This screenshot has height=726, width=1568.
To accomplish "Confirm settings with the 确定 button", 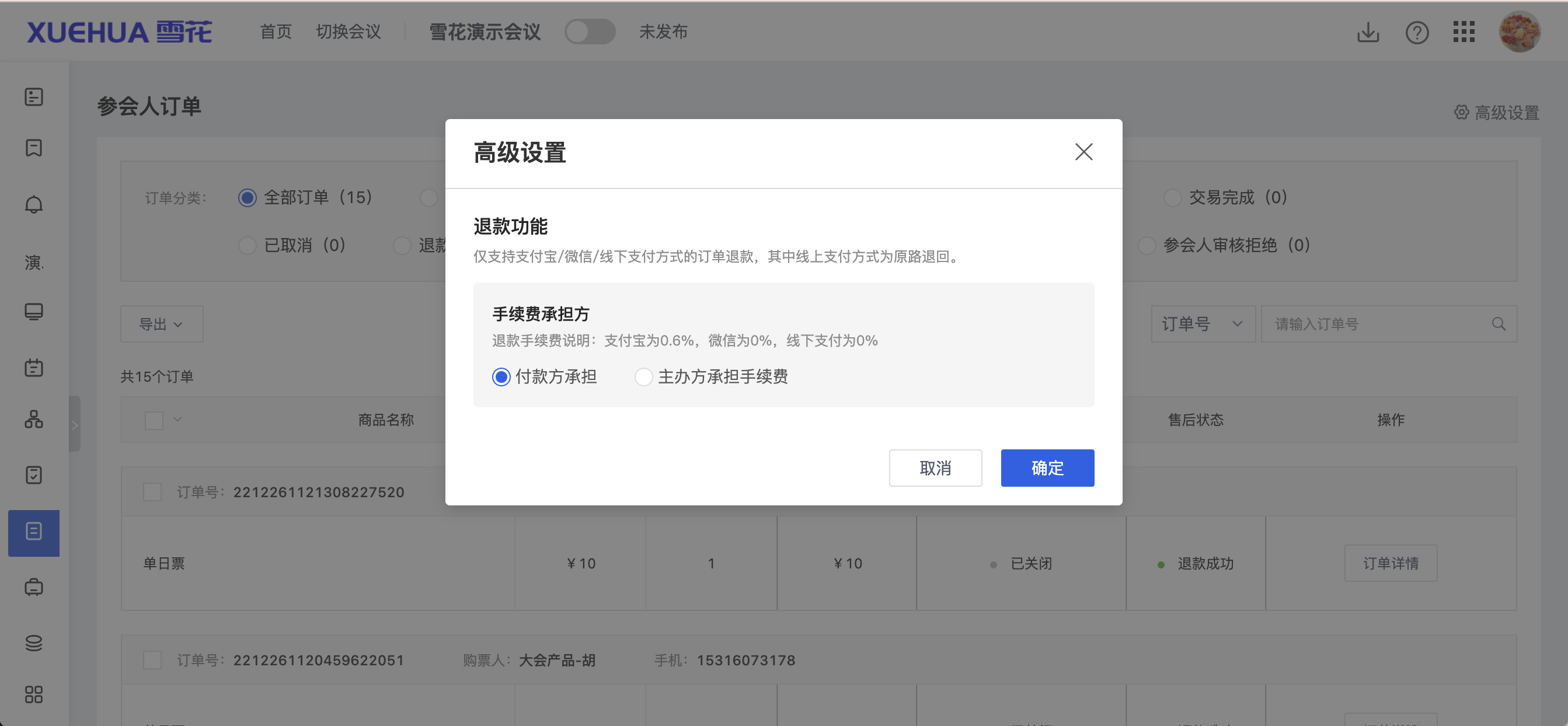I will (x=1047, y=468).
